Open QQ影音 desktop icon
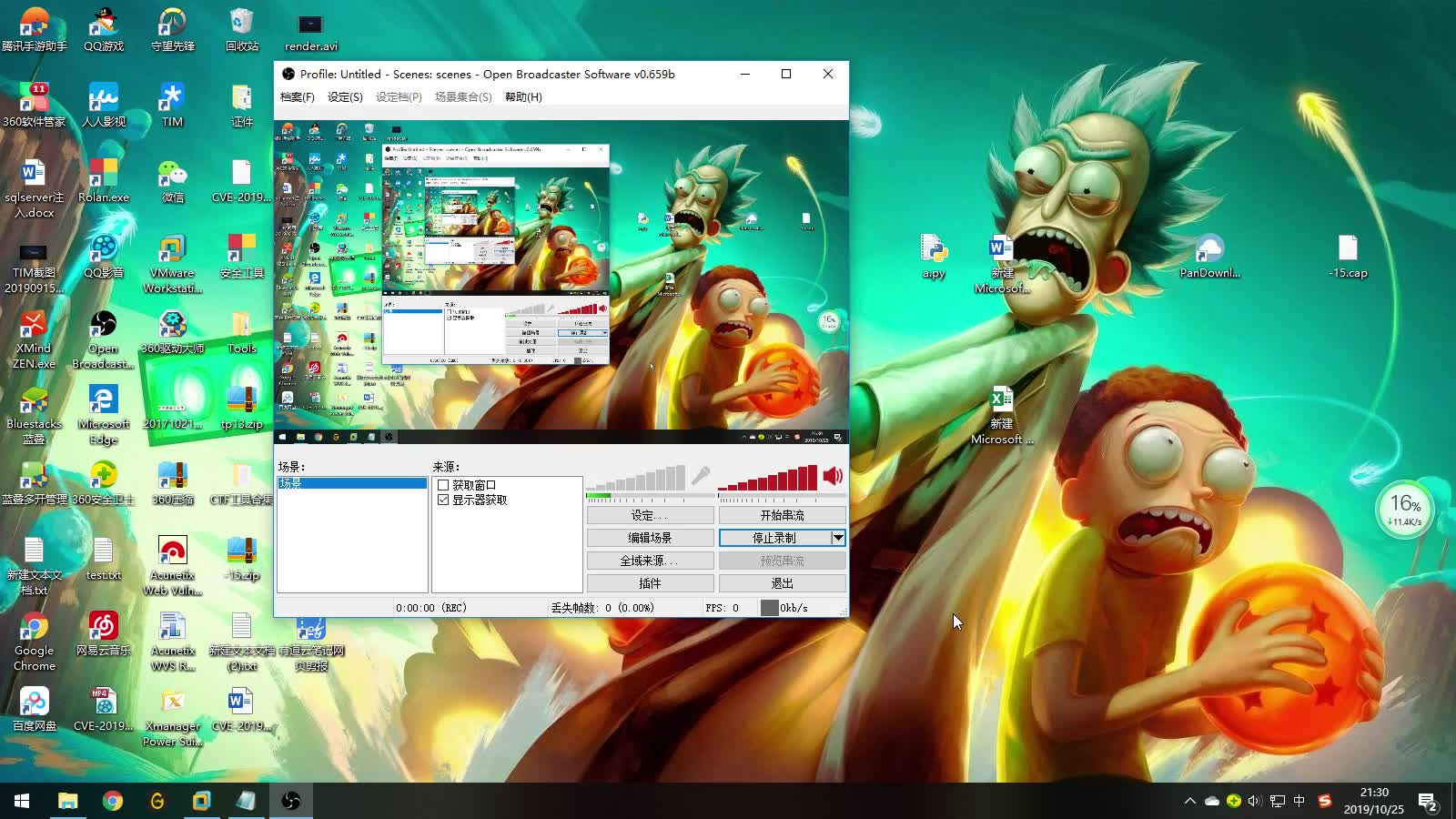This screenshot has width=1456, height=819. [104, 256]
